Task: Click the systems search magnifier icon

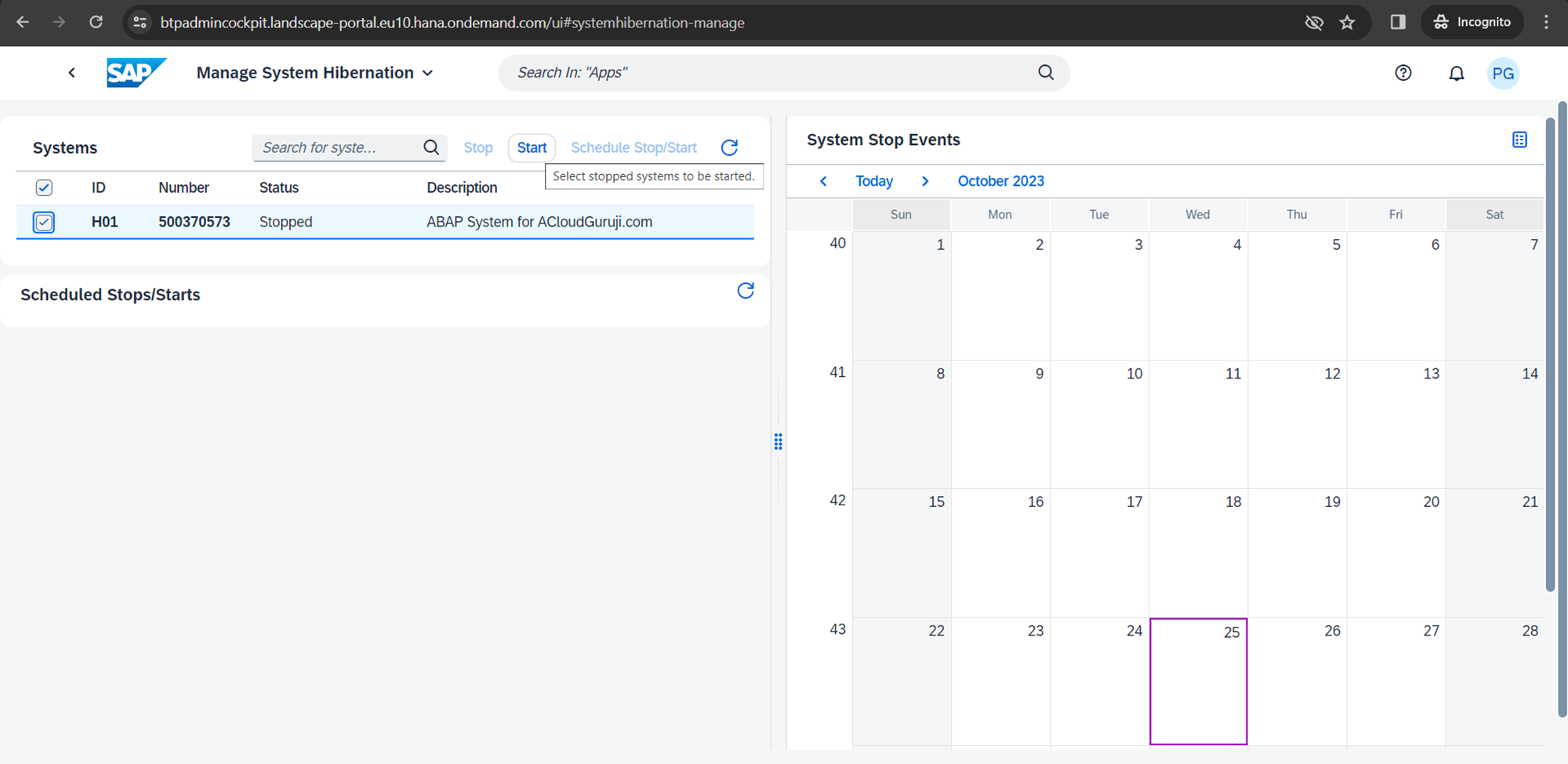Action: pyautogui.click(x=431, y=147)
